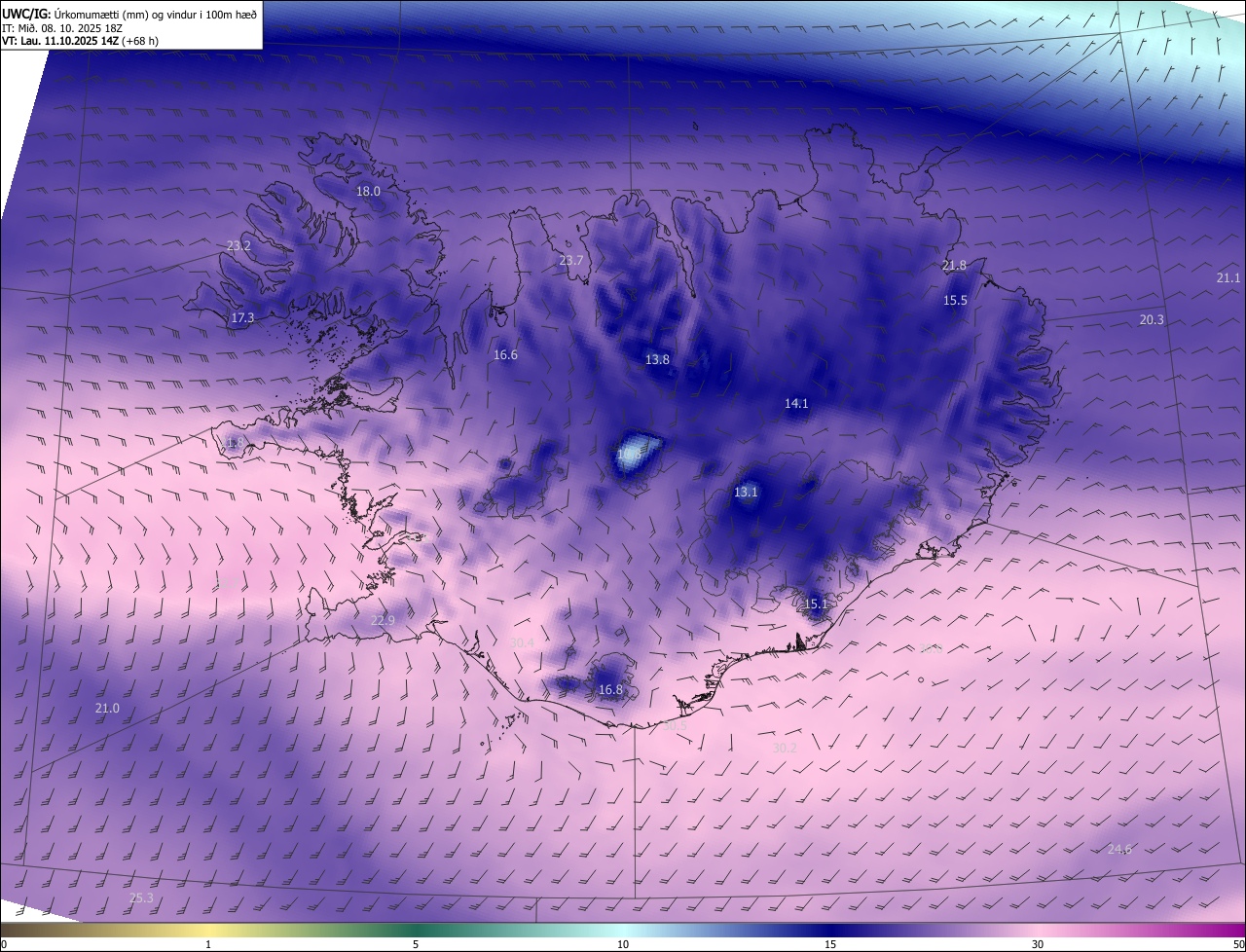Screen dimensions: 1246x952
Task: Click the glacier value 10.8
Action: 630,454
